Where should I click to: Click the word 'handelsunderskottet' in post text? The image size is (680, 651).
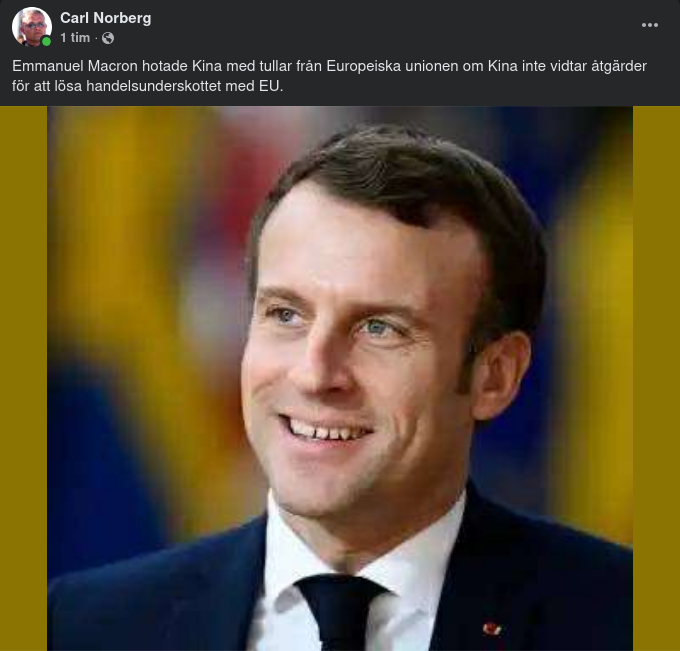154,86
